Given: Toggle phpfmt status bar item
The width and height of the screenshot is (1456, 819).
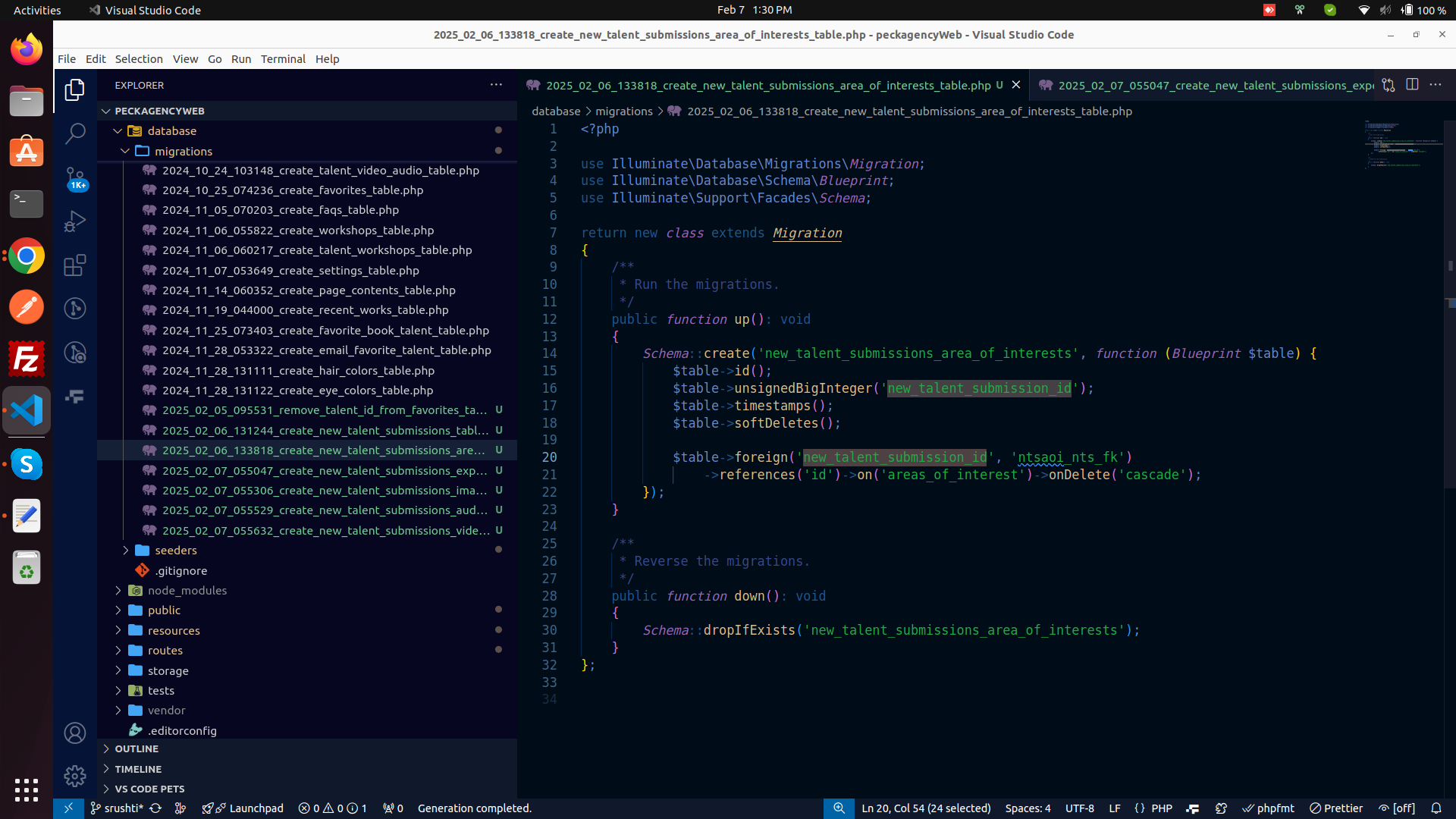Looking at the screenshot, I should tap(1269, 808).
